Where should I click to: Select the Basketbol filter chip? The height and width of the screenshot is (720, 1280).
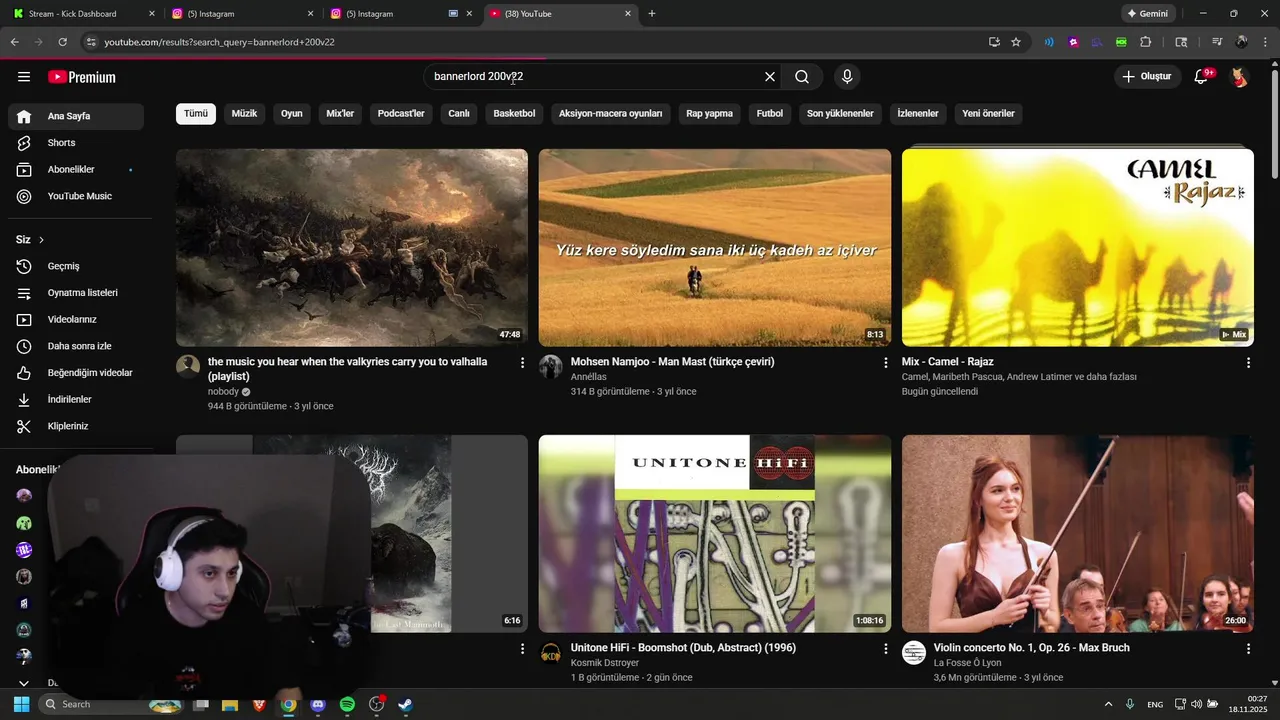click(514, 113)
